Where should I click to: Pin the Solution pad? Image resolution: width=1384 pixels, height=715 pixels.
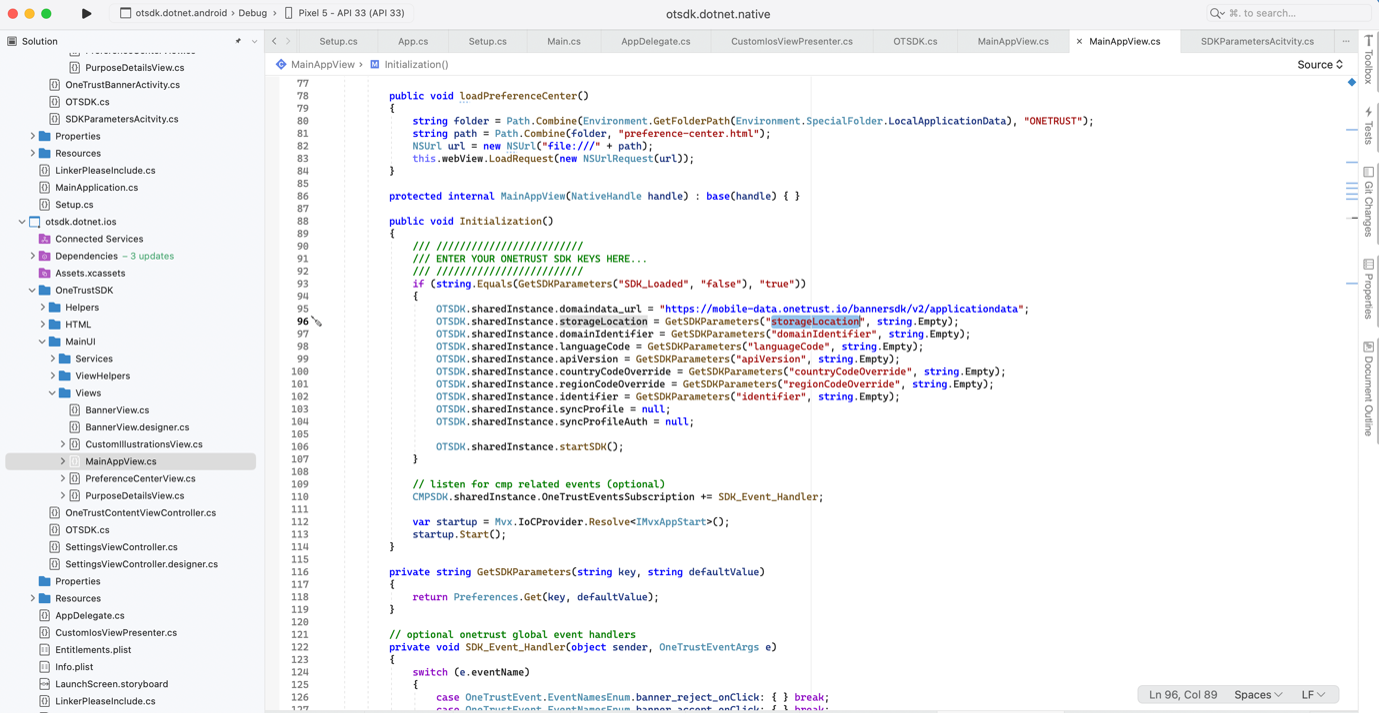[x=238, y=41]
